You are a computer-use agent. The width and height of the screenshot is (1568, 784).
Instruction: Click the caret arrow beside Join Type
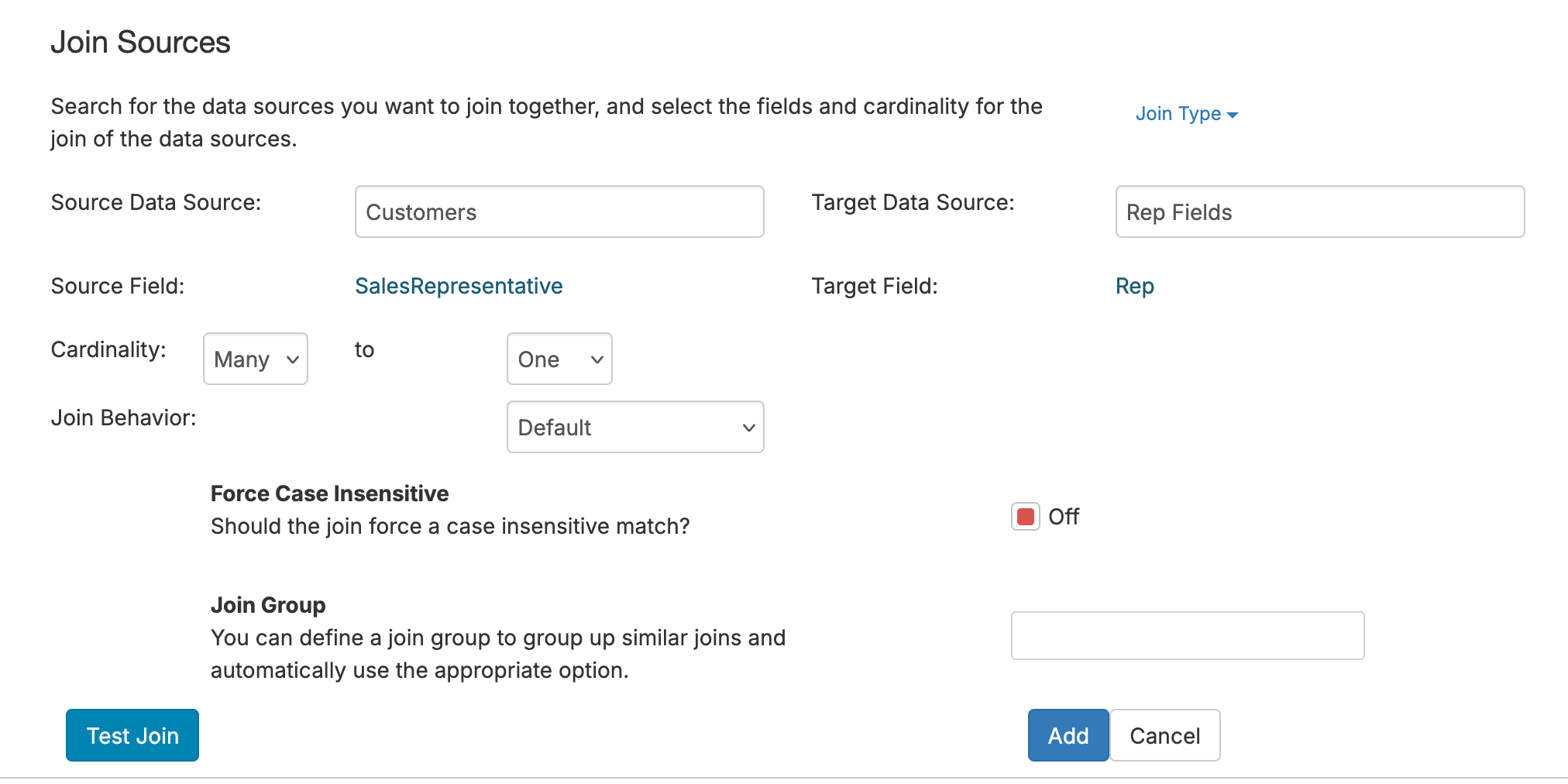(1233, 115)
